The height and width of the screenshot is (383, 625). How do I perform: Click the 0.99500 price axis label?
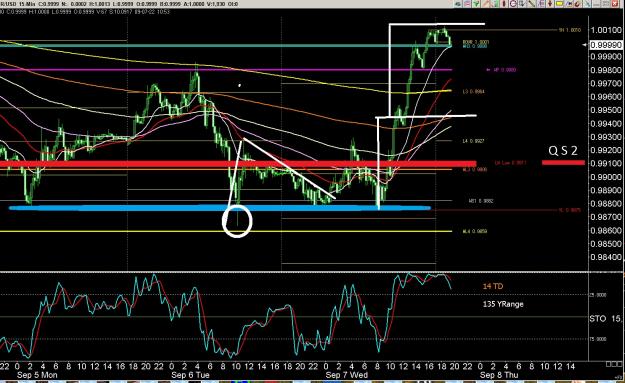tap(606, 110)
